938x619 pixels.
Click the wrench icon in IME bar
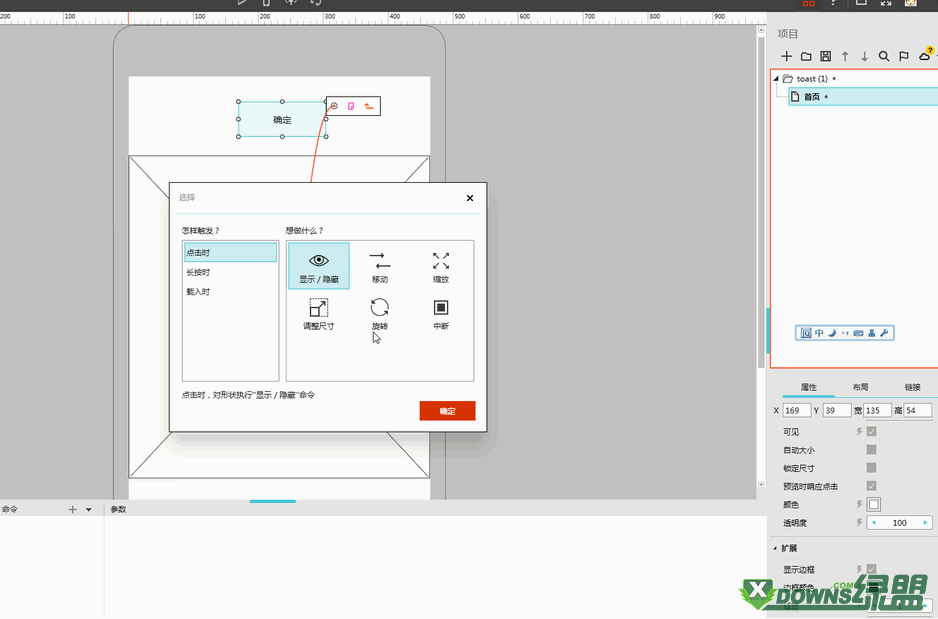pyautogui.click(x=885, y=333)
